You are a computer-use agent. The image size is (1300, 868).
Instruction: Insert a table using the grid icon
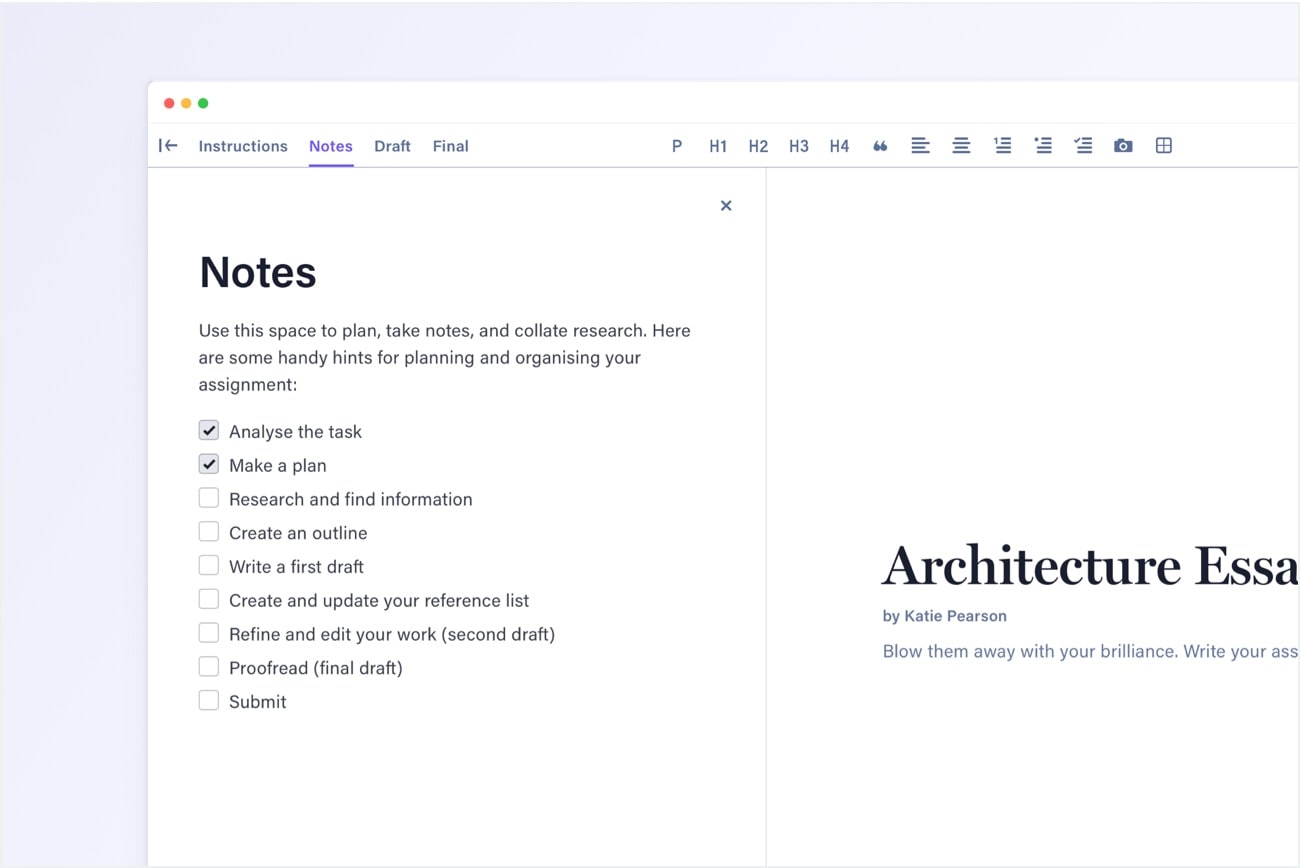(1164, 146)
